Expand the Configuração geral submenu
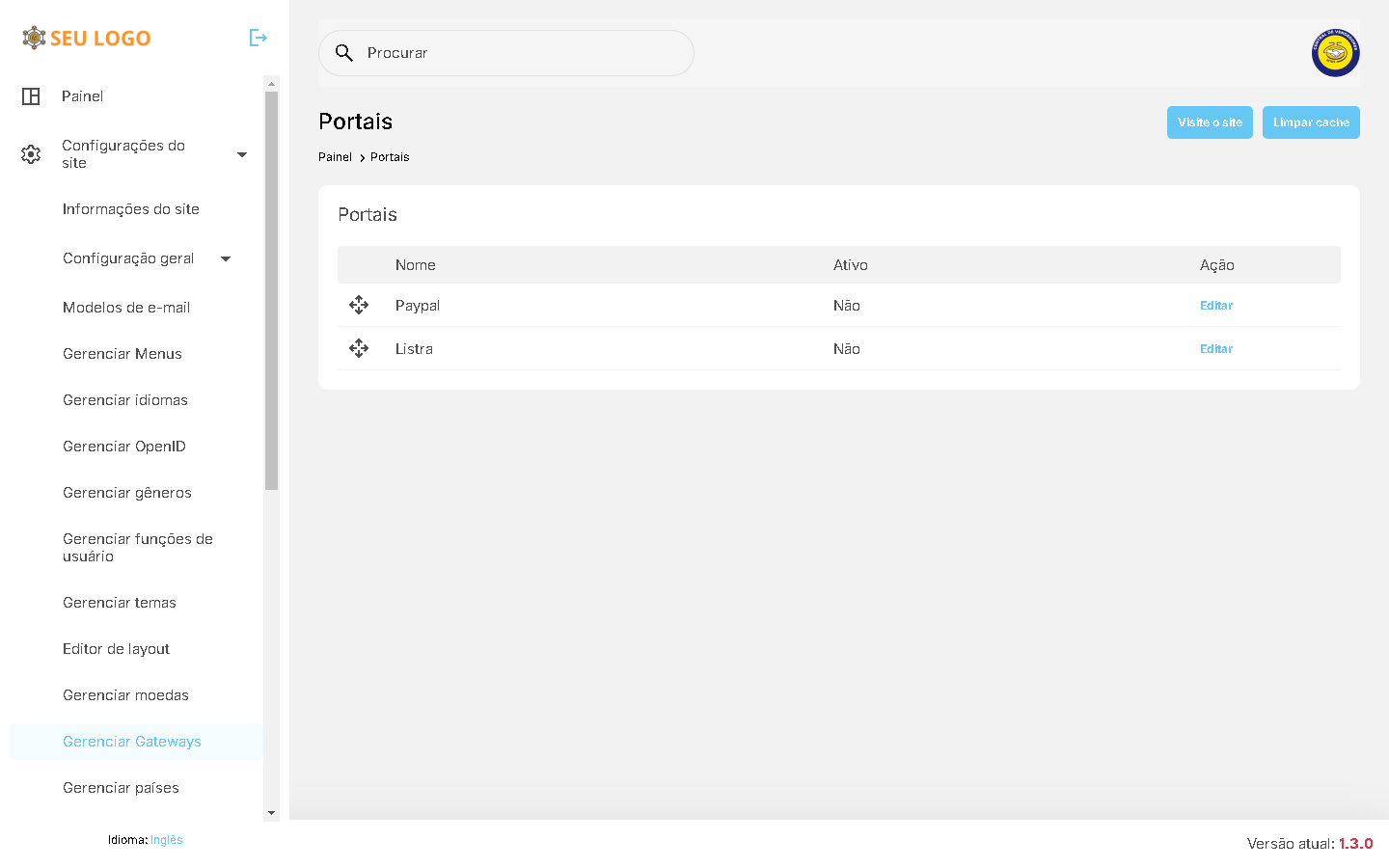The width and height of the screenshot is (1389, 868). [x=226, y=258]
